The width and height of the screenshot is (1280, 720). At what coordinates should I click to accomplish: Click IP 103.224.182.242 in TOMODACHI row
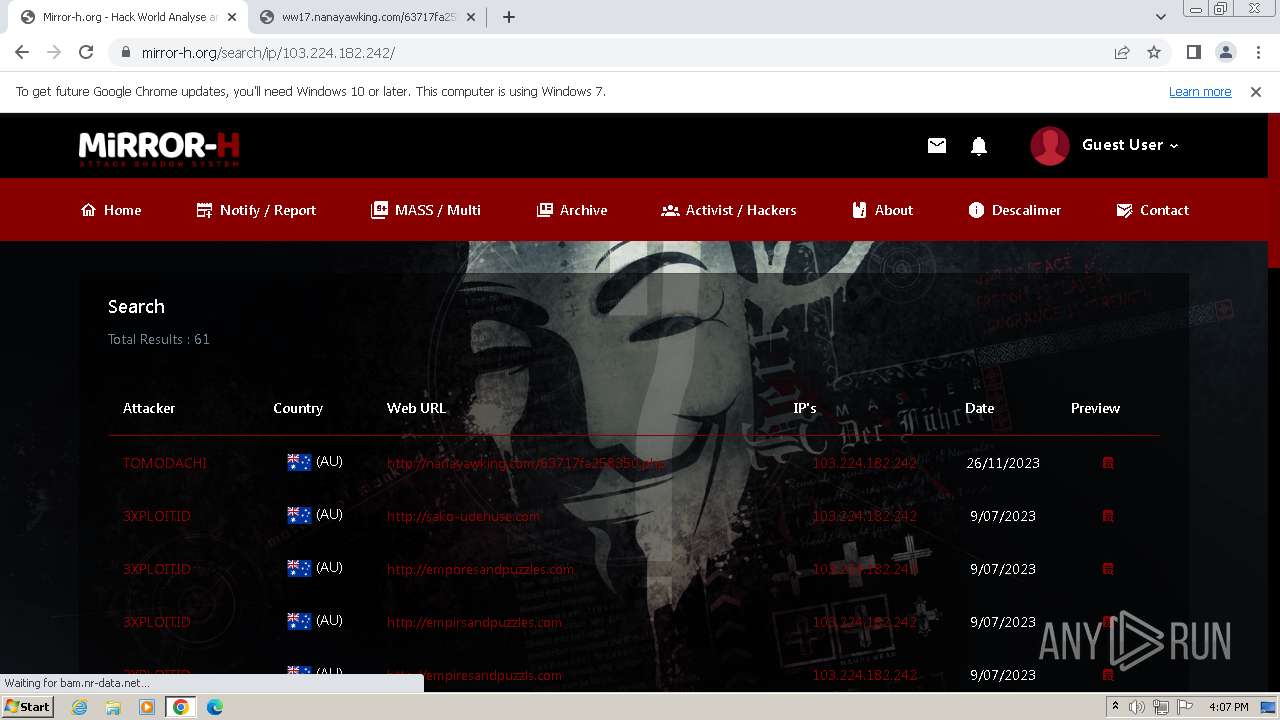coord(864,463)
